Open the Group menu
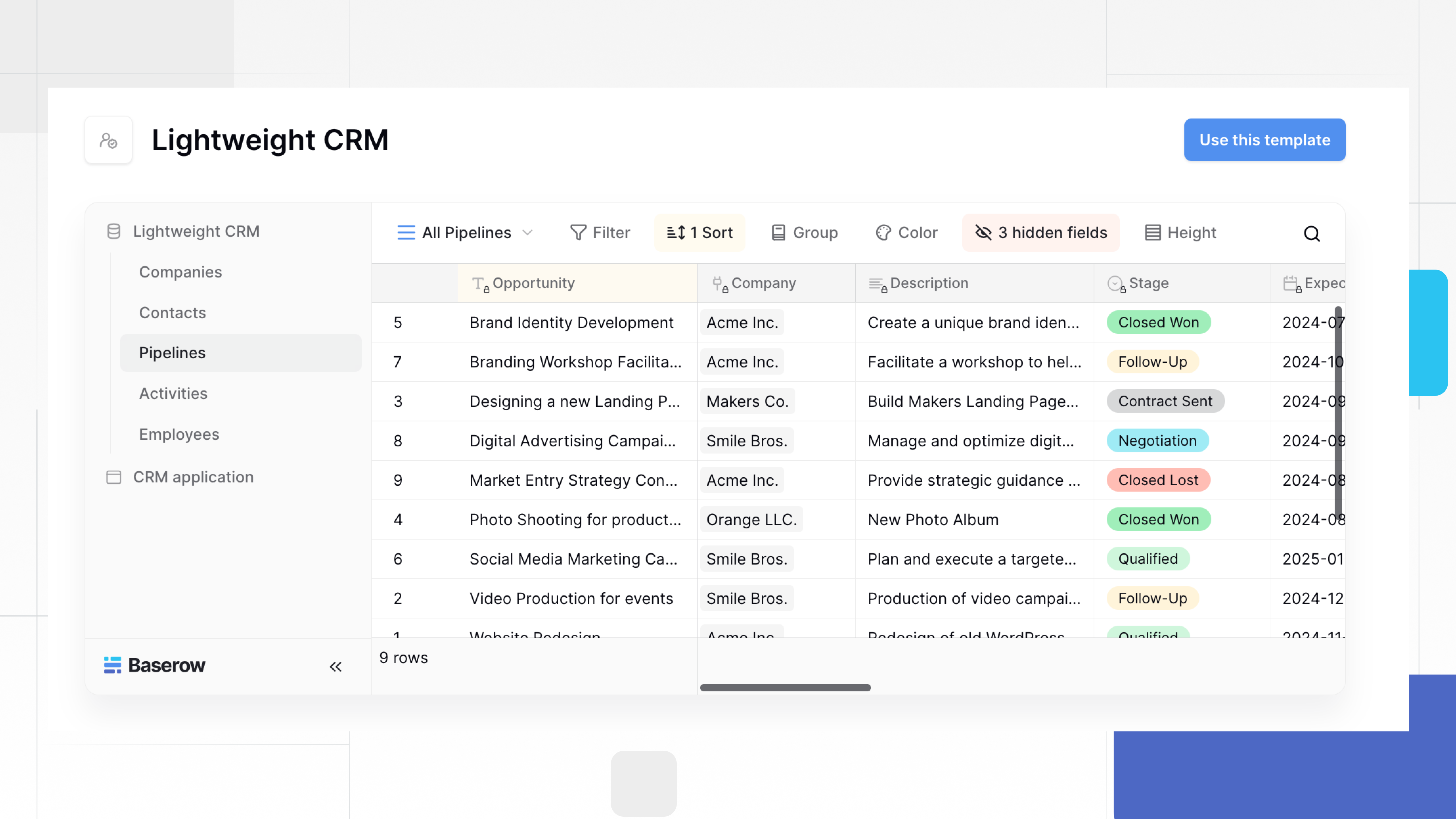Screen dimensions: 1456x819 pyautogui.click(x=804, y=232)
